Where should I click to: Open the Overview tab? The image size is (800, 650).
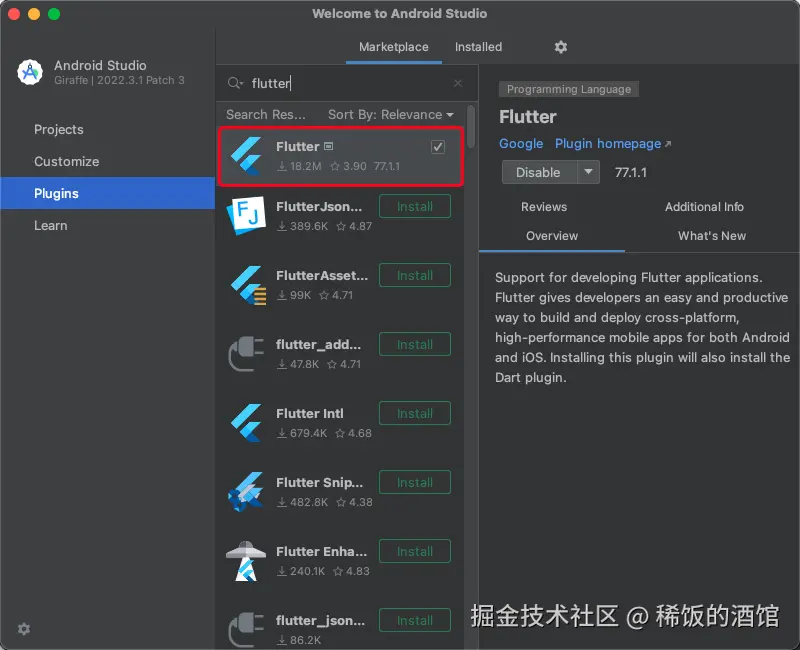[552, 236]
